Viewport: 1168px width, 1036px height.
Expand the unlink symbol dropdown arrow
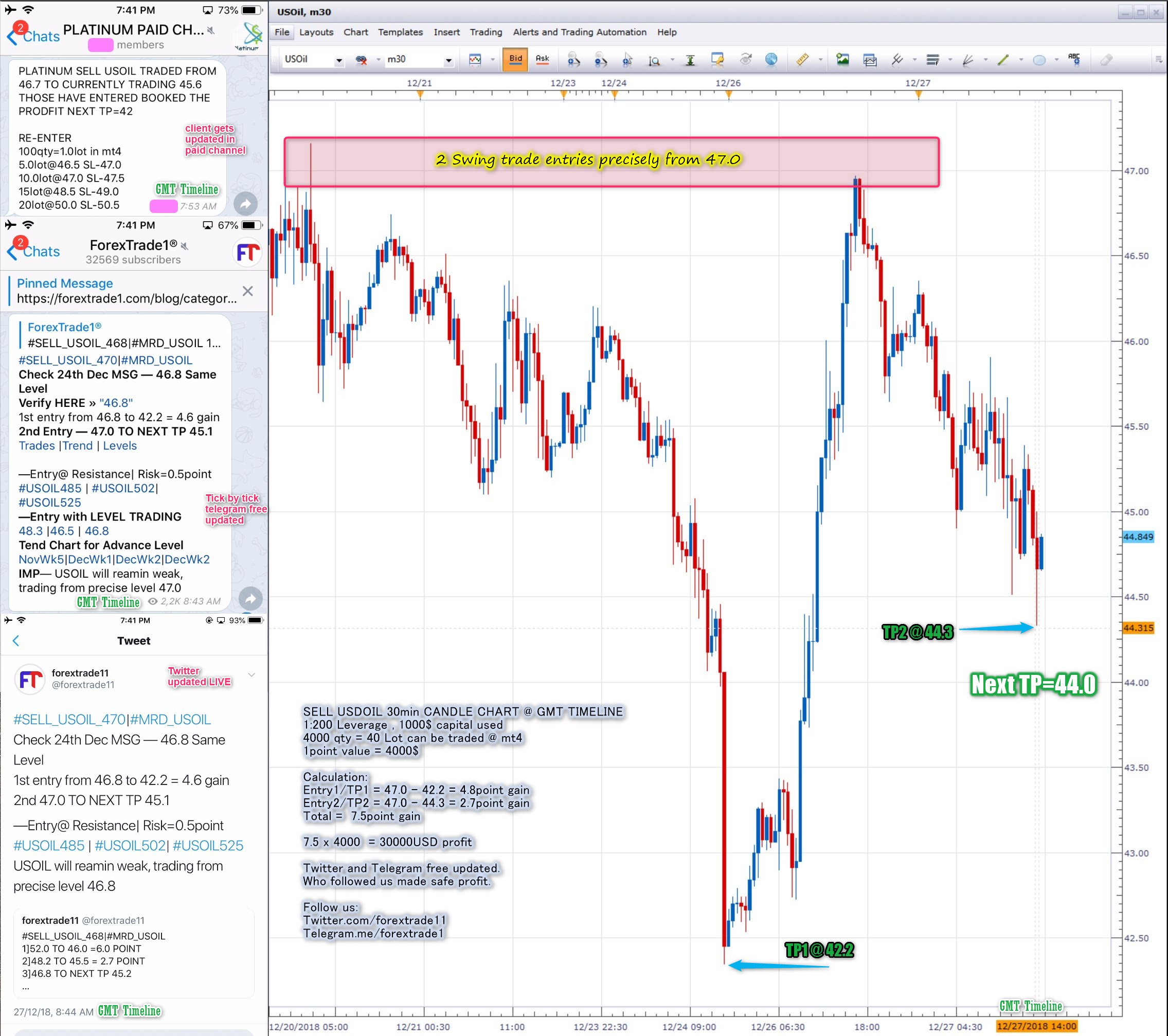coord(378,60)
